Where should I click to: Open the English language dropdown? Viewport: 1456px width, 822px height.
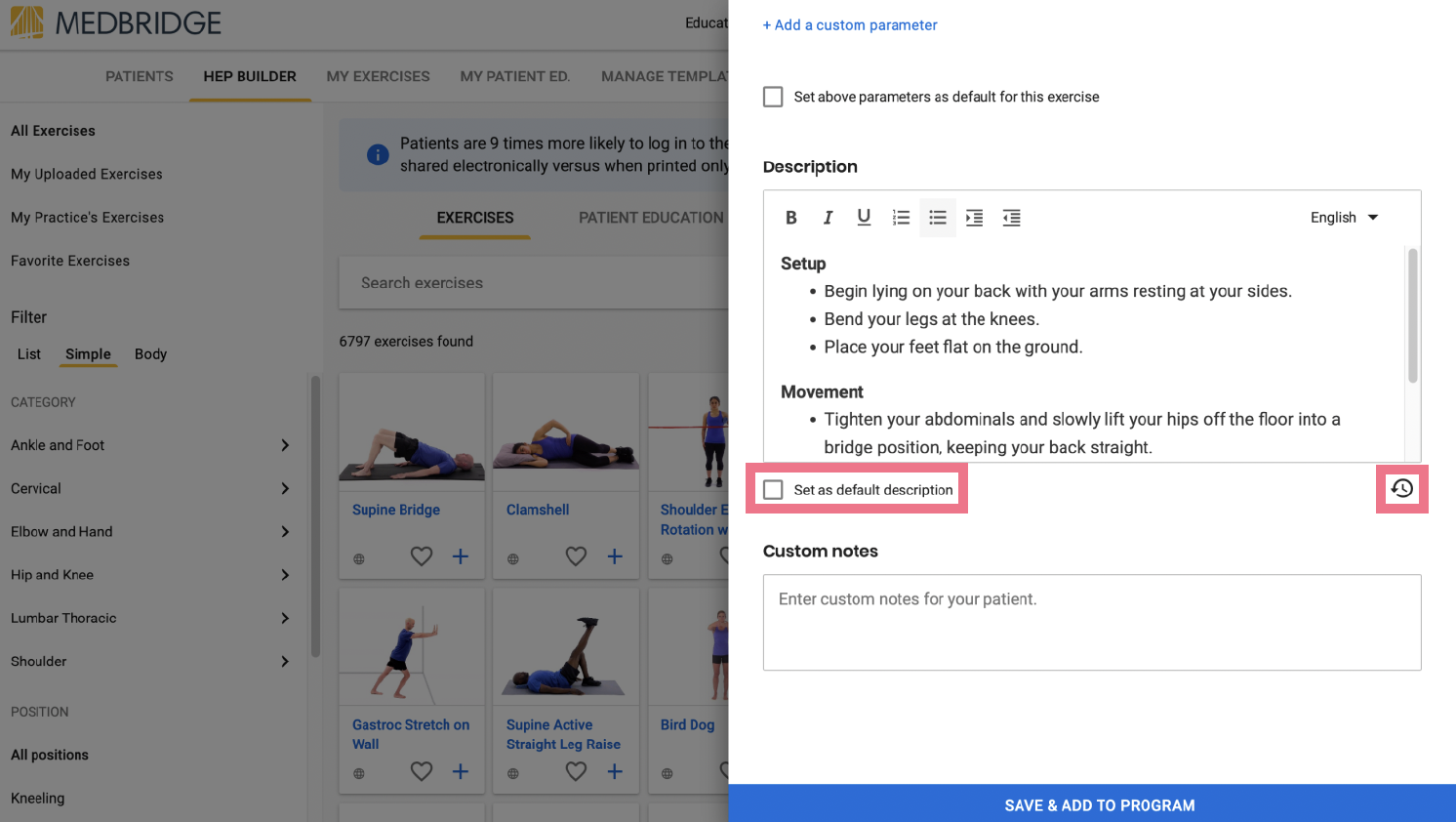(x=1345, y=218)
